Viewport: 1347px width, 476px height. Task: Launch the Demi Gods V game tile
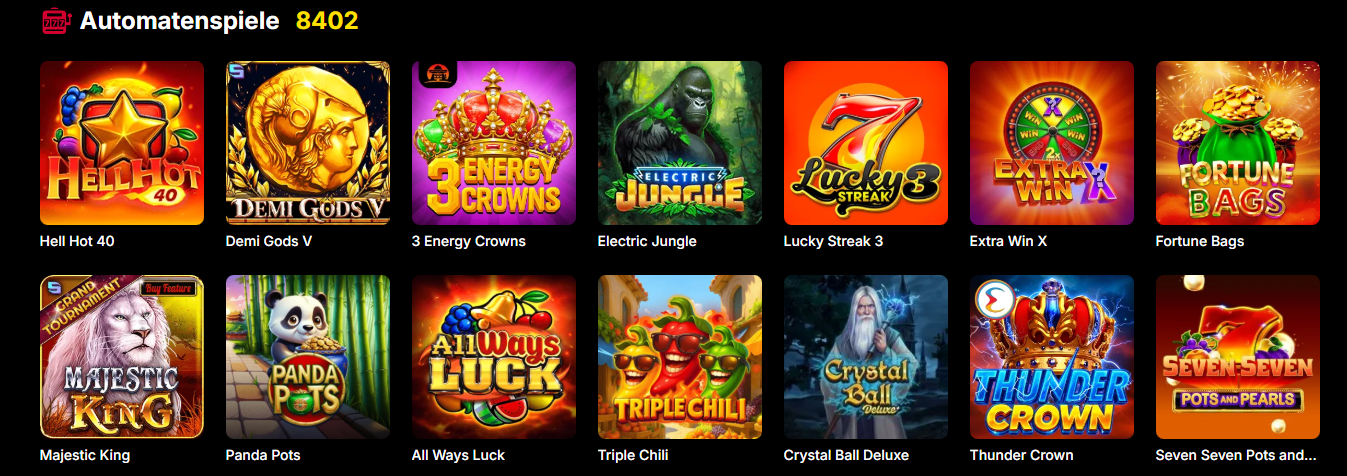click(308, 143)
